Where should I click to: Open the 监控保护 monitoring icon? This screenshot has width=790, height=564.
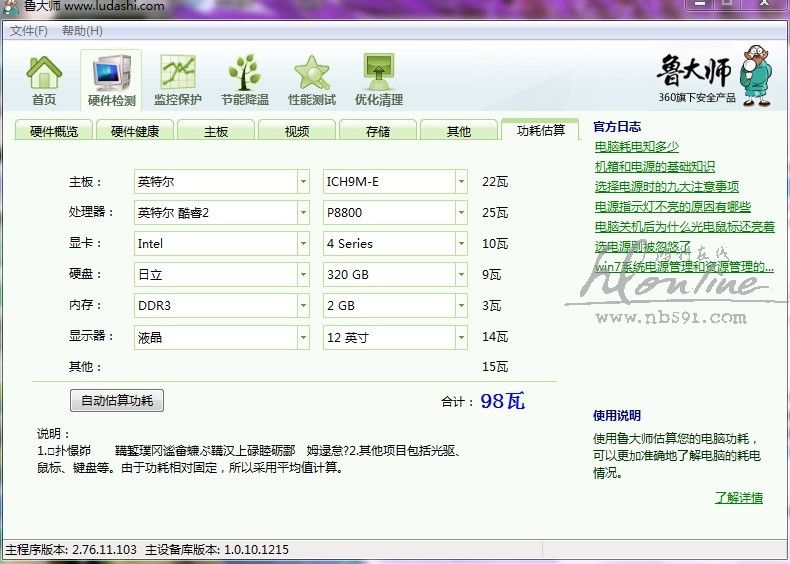[178, 78]
